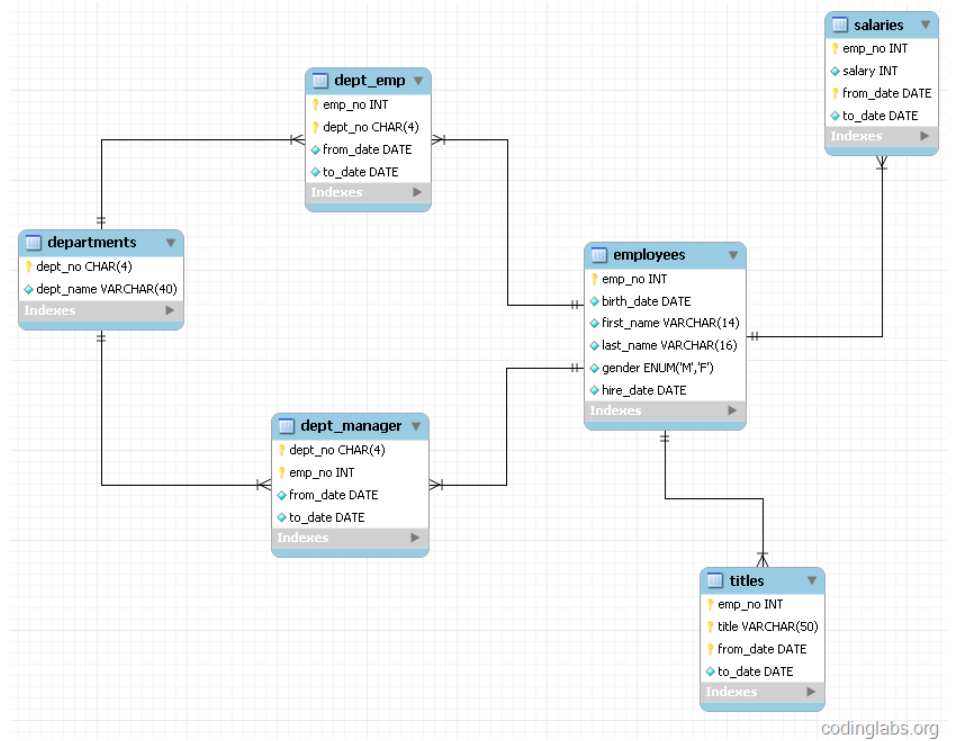Expand Indexes section of departments table
Screen dimensions: 954x741
pos(170,310)
